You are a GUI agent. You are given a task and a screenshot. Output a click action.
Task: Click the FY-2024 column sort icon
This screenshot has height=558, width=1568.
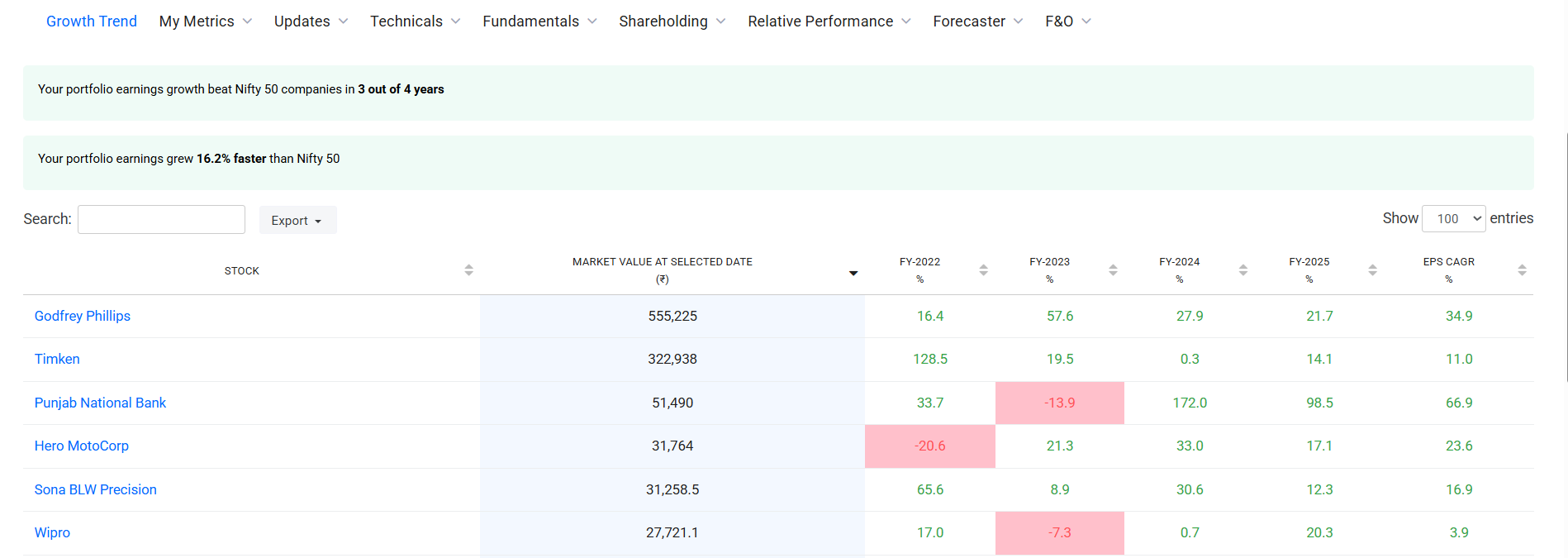(x=1243, y=270)
